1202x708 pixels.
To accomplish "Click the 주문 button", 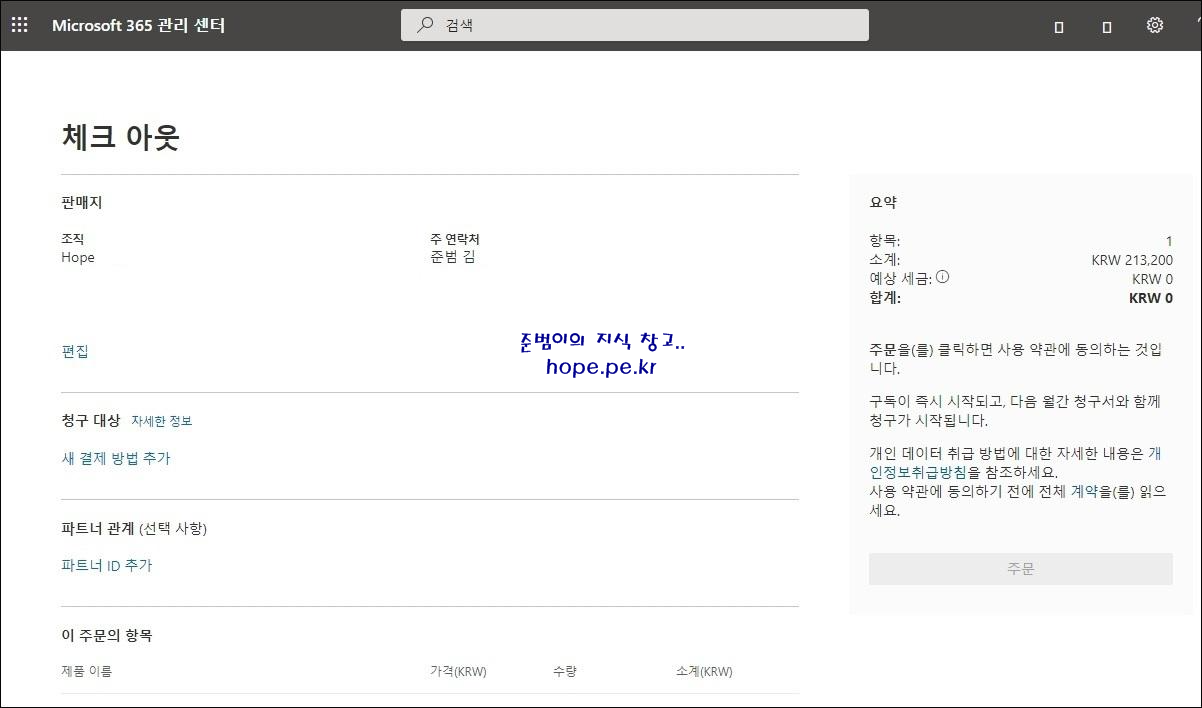I will click(x=1021, y=569).
